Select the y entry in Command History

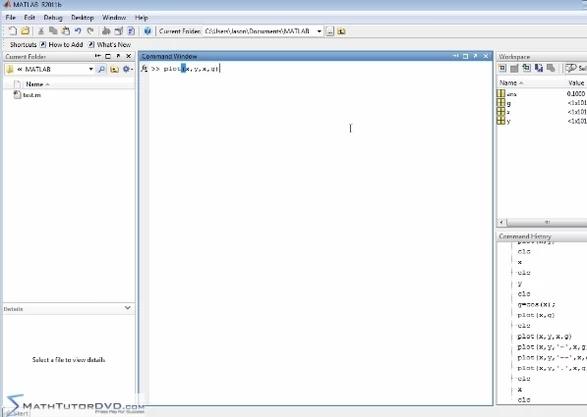pyautogui.click(x=520, y=283)
